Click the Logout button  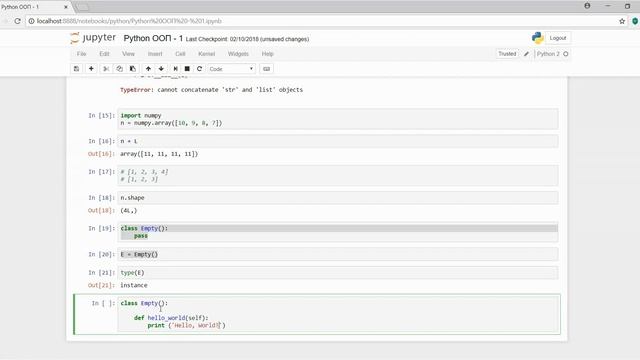[x=558, y=38]
